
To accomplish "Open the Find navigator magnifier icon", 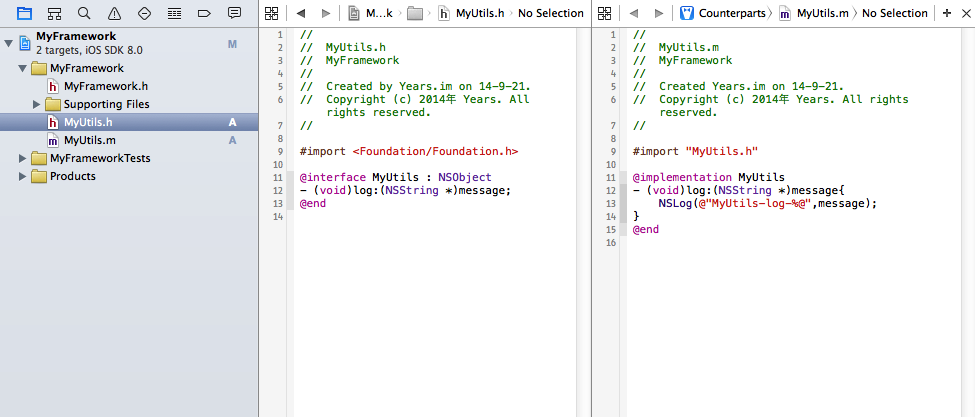I will click(84, 13).
